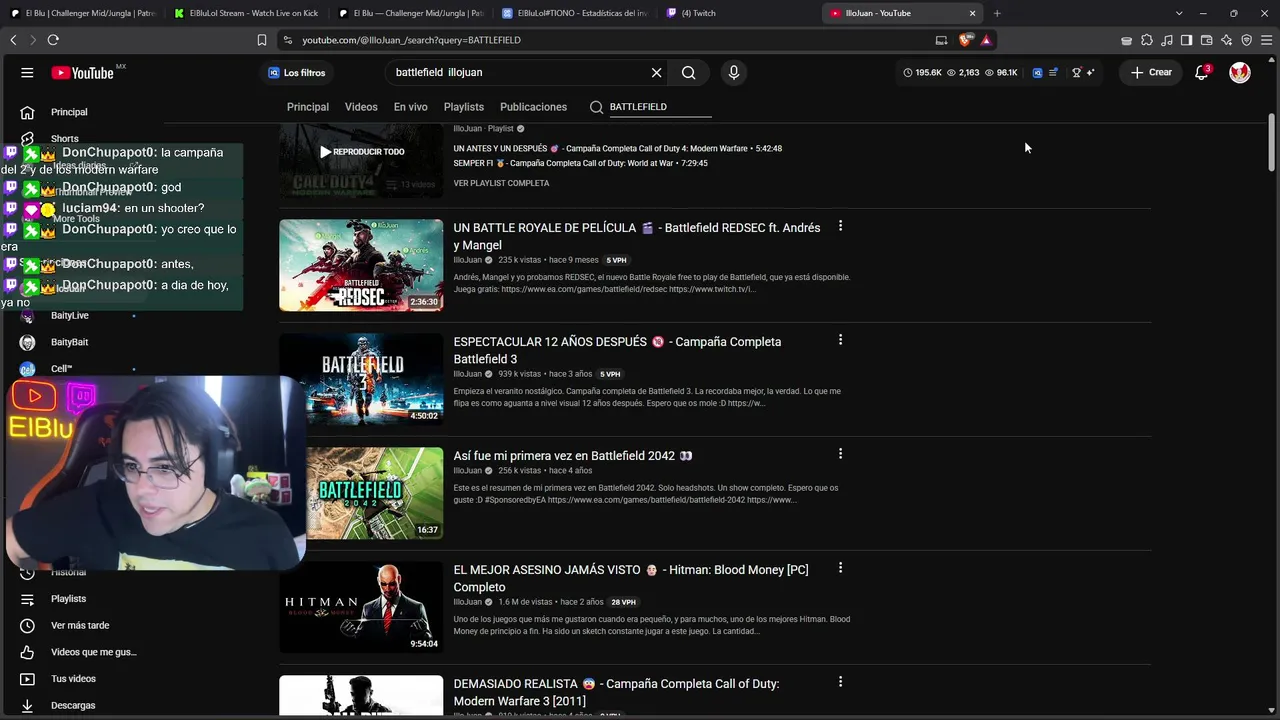Open EL MEJOR ASESINO JAMÁS VISTO video title
The image size is (1280, 720).
coord(631,578)
